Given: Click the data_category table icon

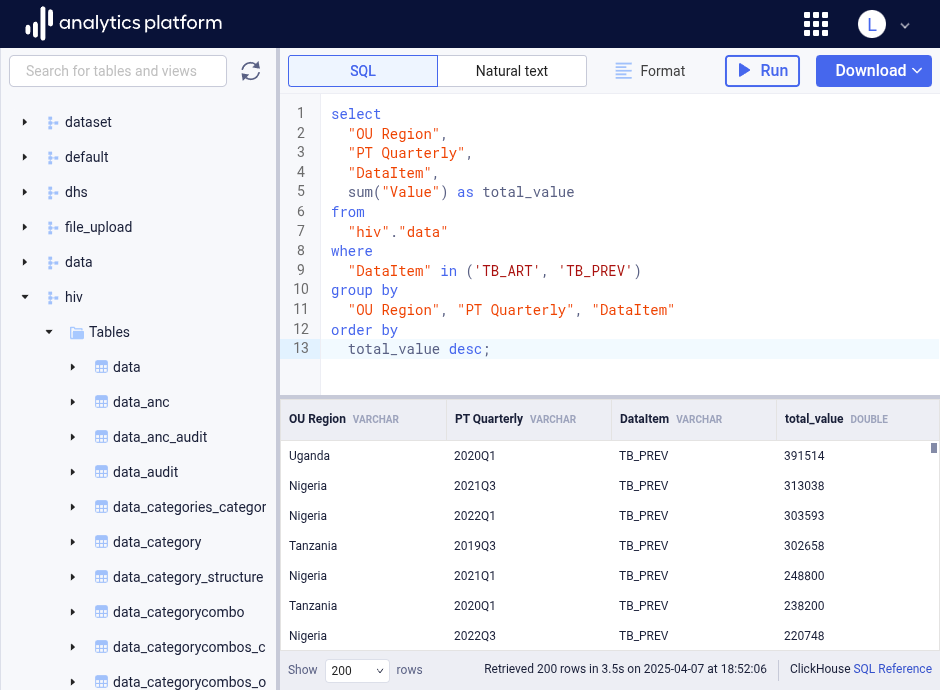Looking at the screenshot, I should tap(101, 542).
